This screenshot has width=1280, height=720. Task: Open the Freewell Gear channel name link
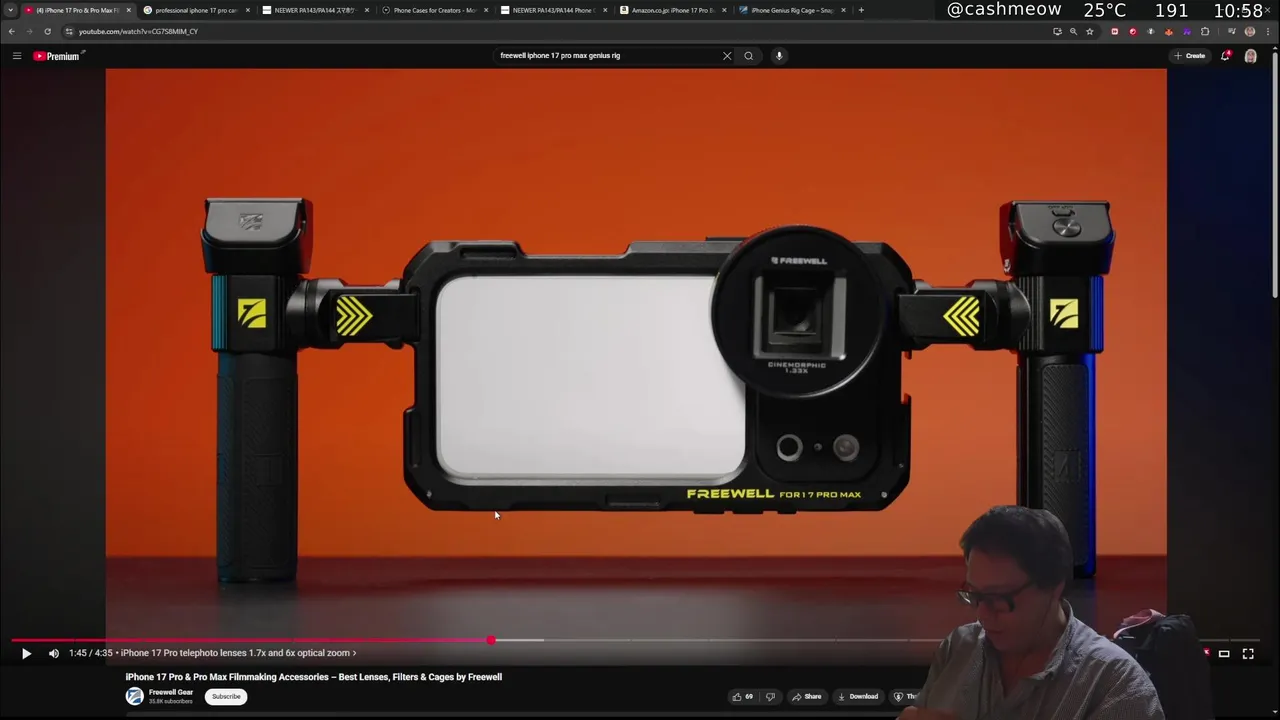[x=171, y=692]
